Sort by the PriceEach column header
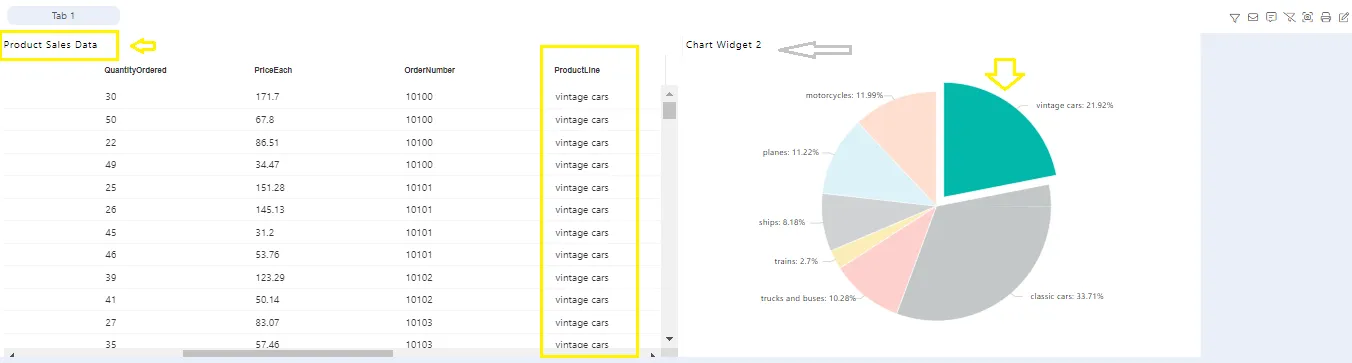Image resolution: width=1352 pixels, height=363 pixels. point(273,70)
